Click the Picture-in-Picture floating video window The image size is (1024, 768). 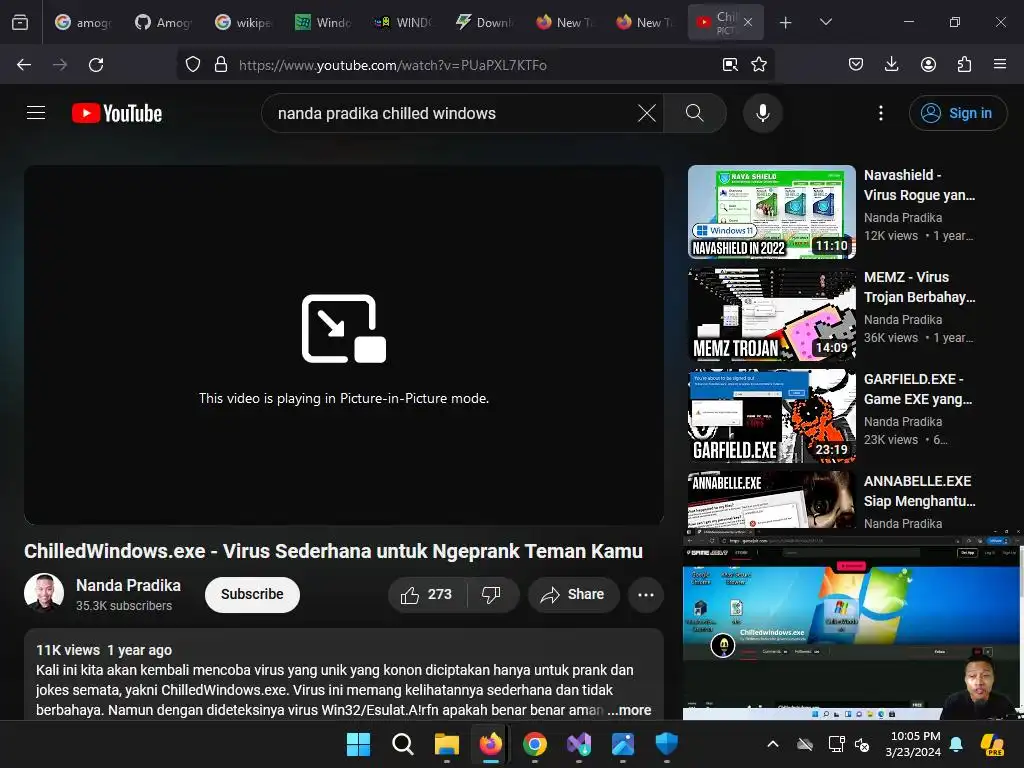pos(853,624)
